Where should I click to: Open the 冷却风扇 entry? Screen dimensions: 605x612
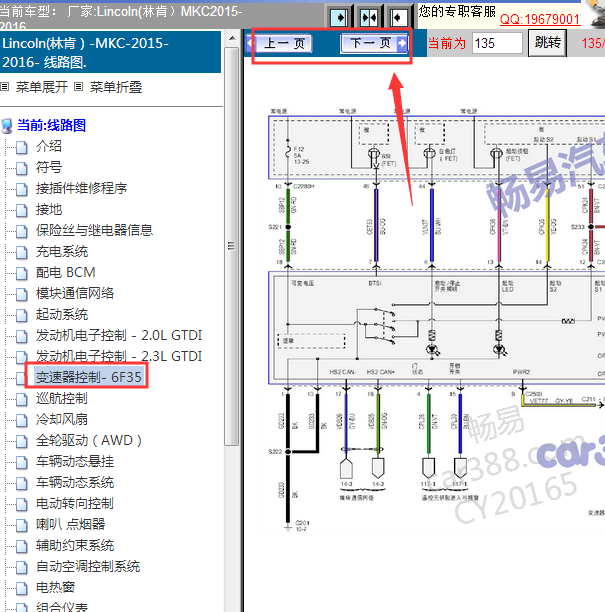[62, 419]
